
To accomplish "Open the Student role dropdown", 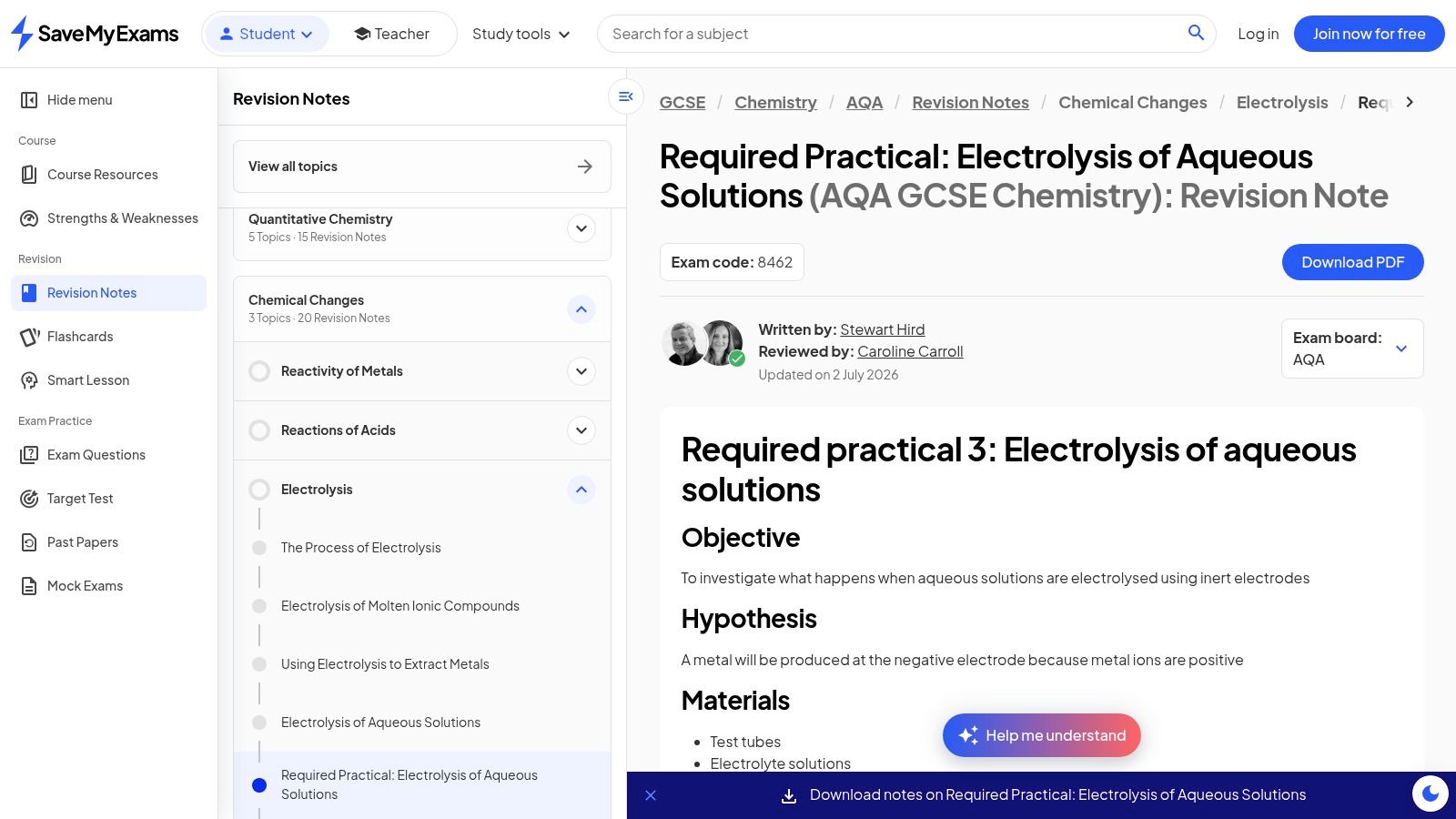I will 267,34.
